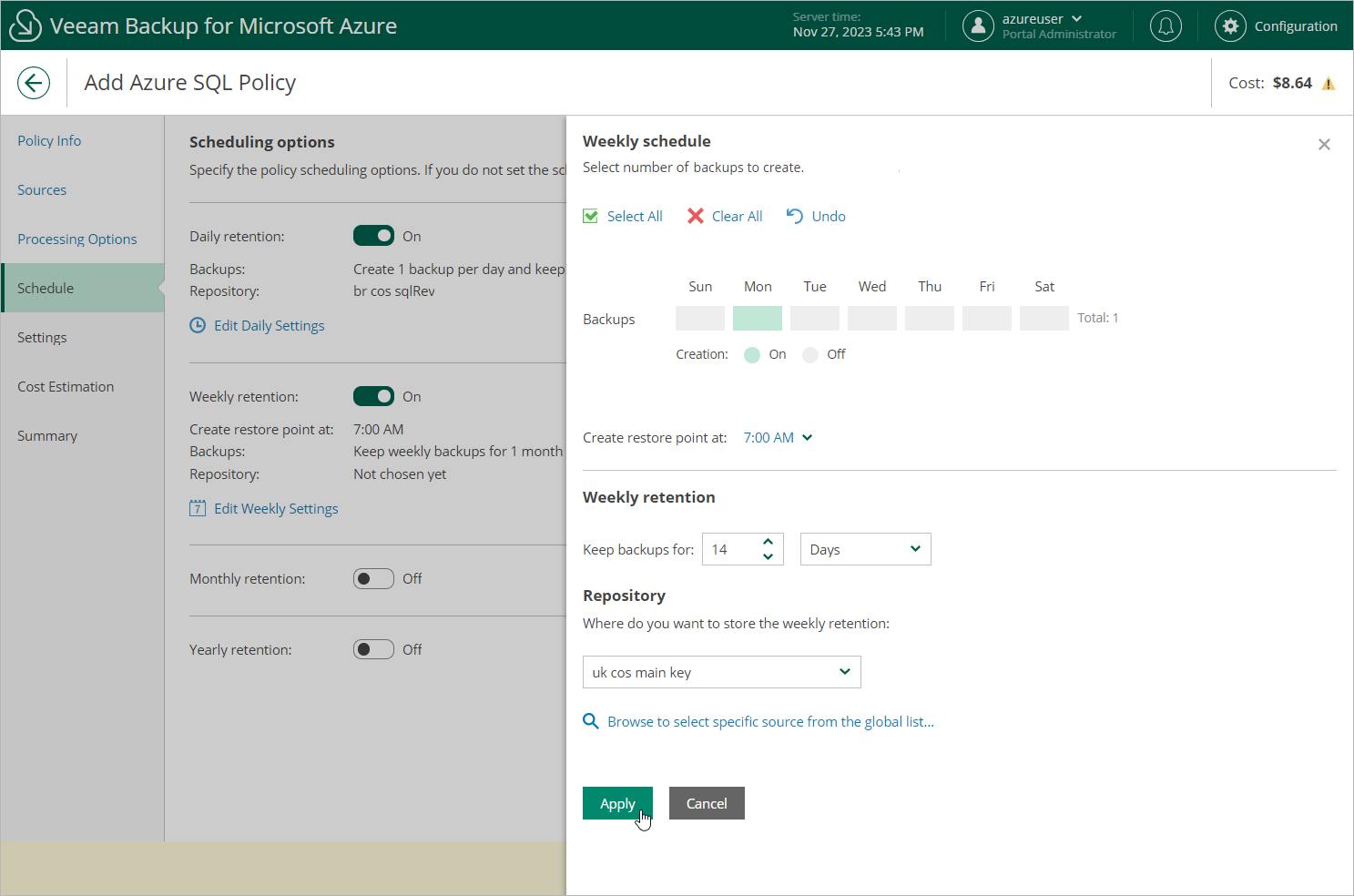The height and width of the screenshot is (896, 1354).
Task: Open the Days unit dropdown
Action: (x=865, y=549)
